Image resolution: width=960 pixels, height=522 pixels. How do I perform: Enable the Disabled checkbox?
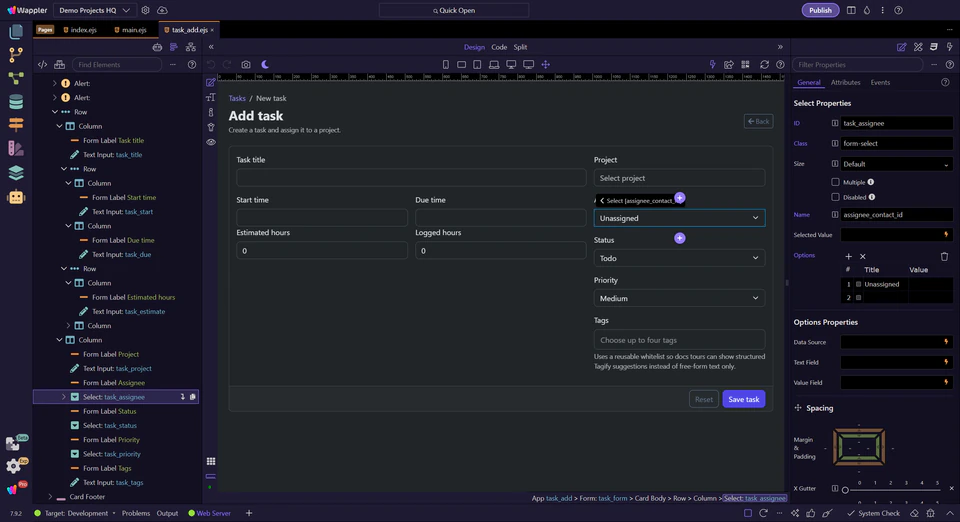pyautogui.click(x=835, y=197)
